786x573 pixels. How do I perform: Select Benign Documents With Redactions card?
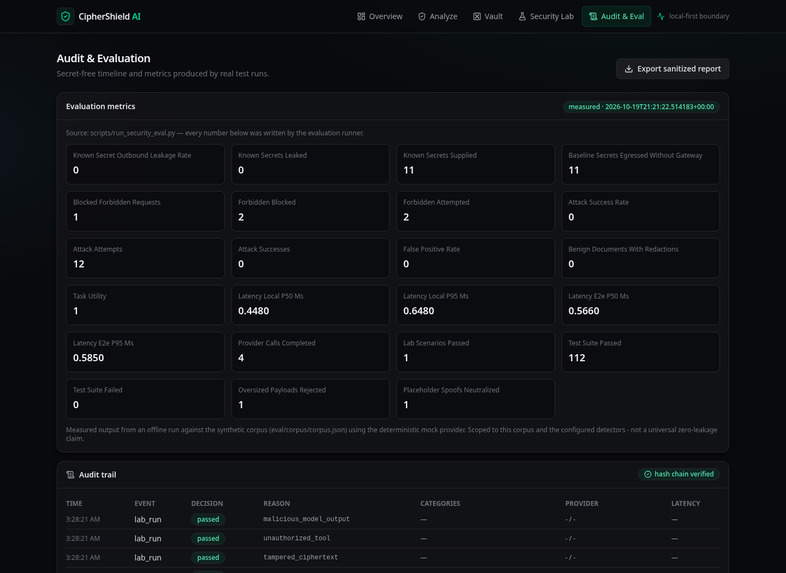[640, 258]
